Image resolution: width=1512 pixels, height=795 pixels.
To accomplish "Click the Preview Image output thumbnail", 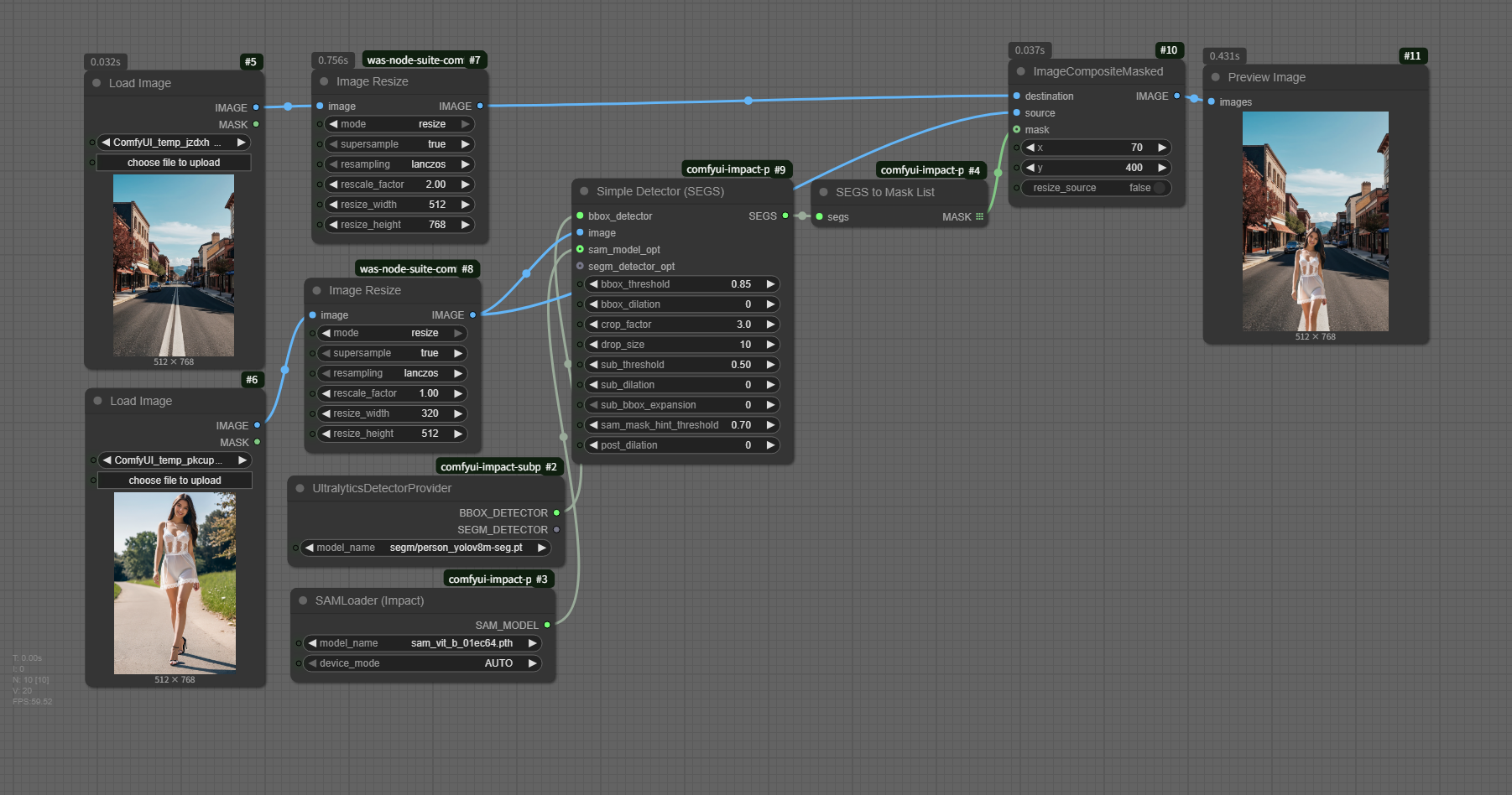I will point(1315,221).
